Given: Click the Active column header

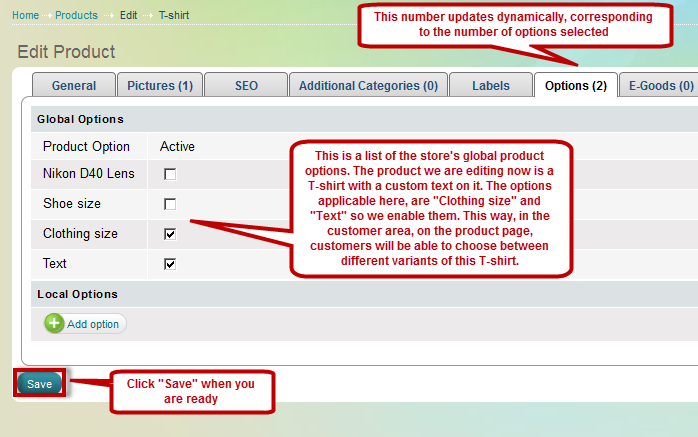Looking at the screenshot, I should (x=177, y=147).
